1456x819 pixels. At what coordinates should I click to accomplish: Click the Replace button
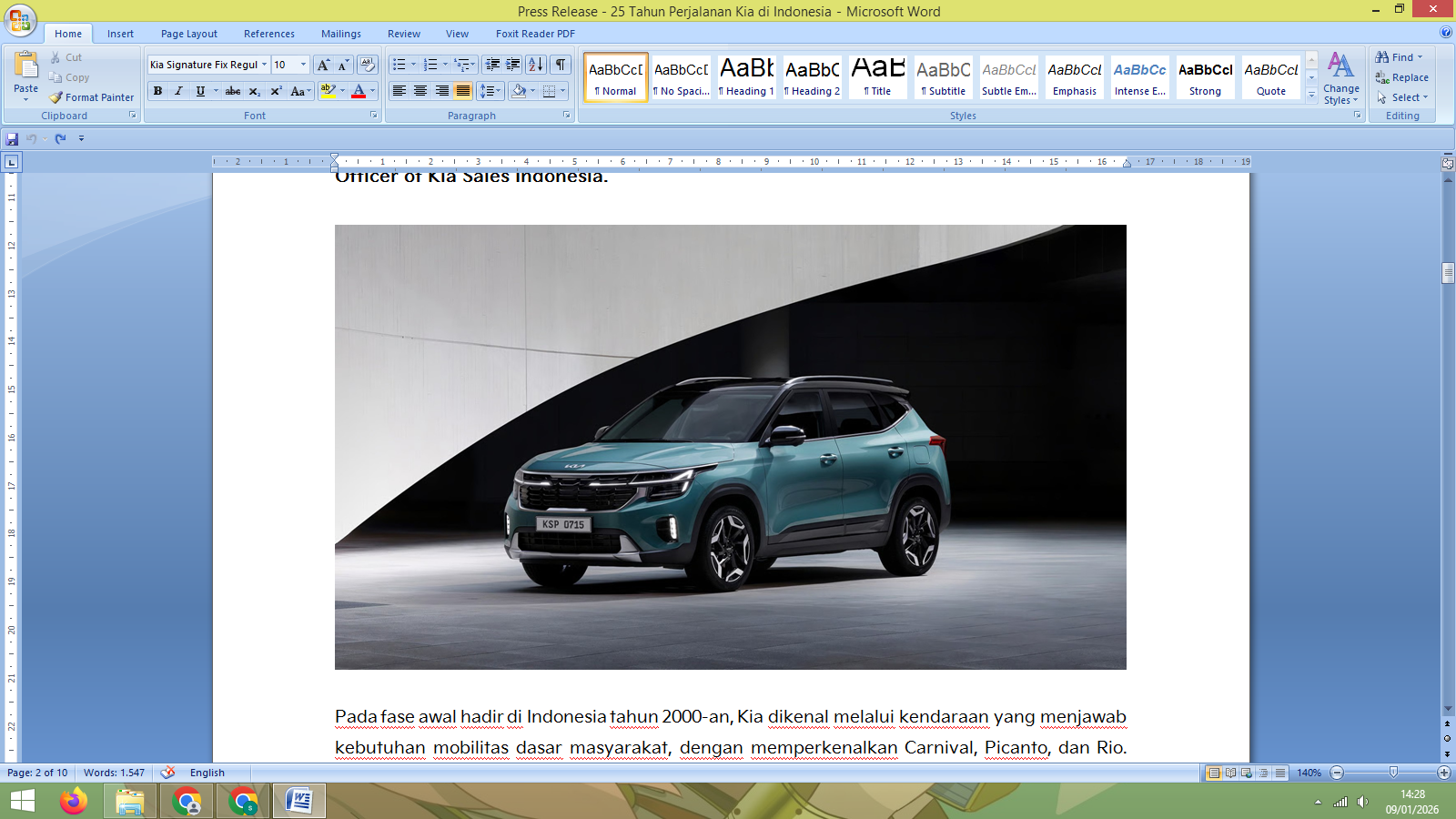(1401, 77)
